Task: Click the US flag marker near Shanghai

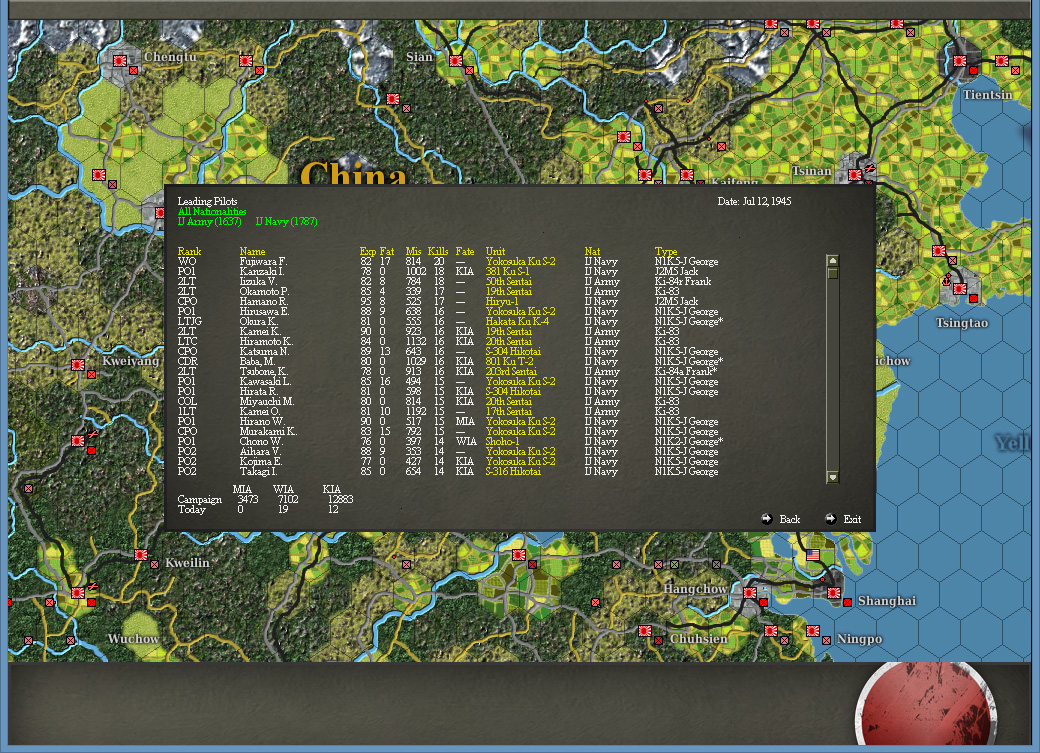Action: pos(812,555)
